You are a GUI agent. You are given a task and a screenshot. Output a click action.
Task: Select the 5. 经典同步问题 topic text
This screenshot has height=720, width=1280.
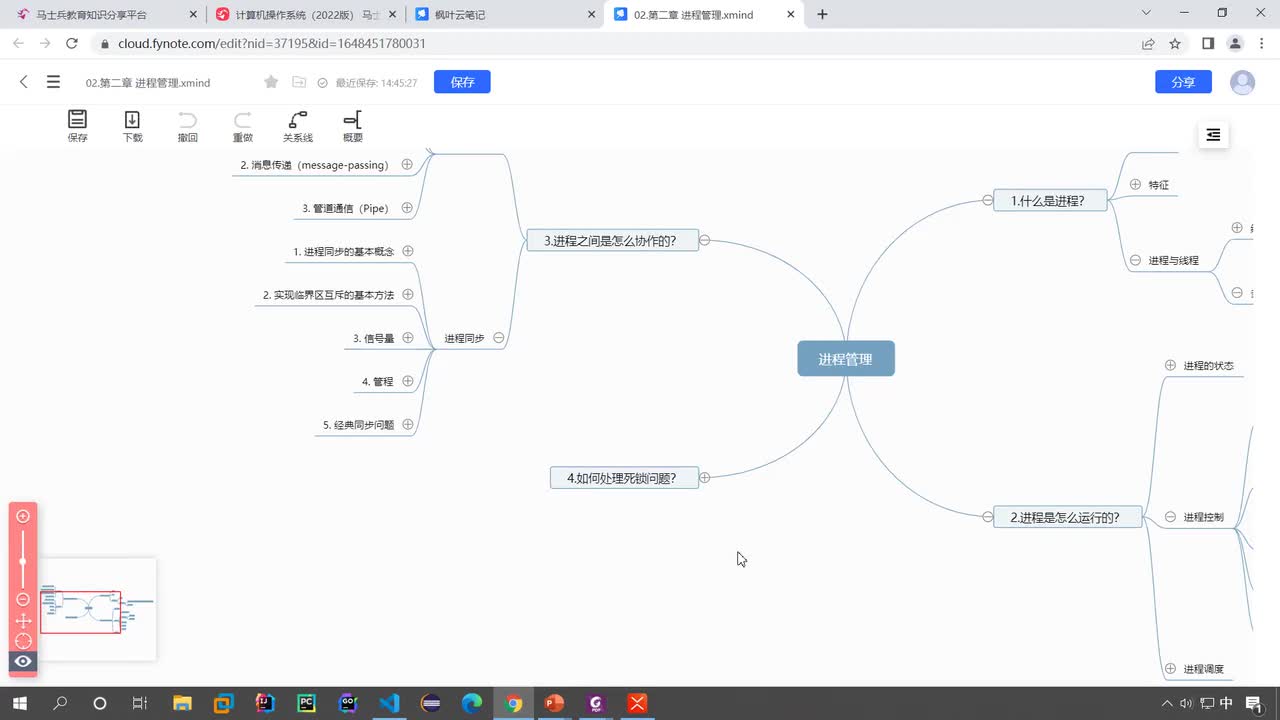(x=358, y=425)
